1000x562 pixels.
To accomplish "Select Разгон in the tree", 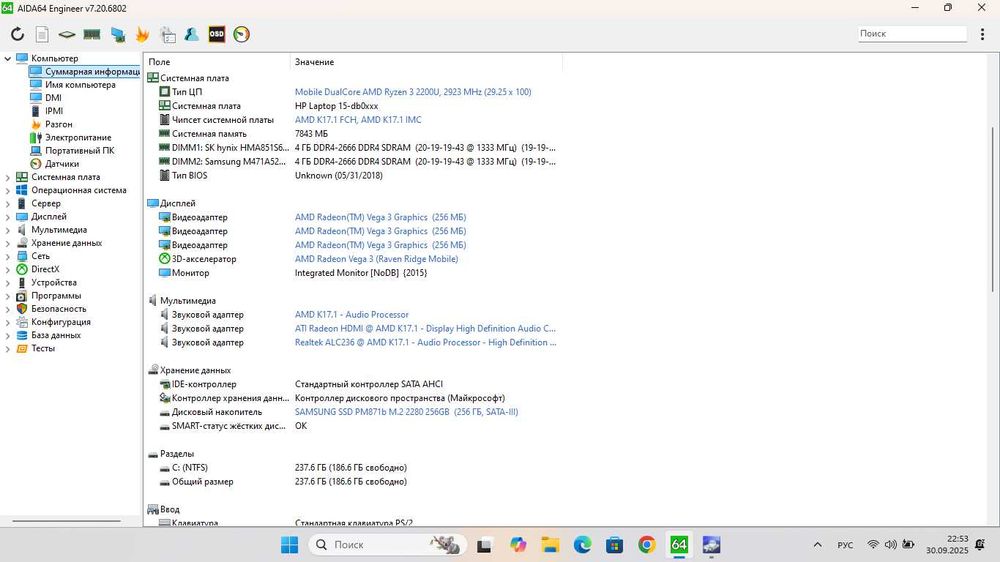I will click(58, 124).
